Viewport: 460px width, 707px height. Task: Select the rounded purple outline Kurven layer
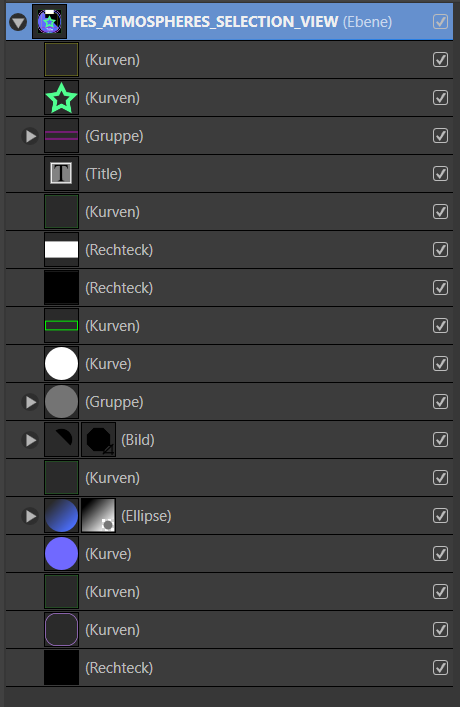(x=229, y=630)
